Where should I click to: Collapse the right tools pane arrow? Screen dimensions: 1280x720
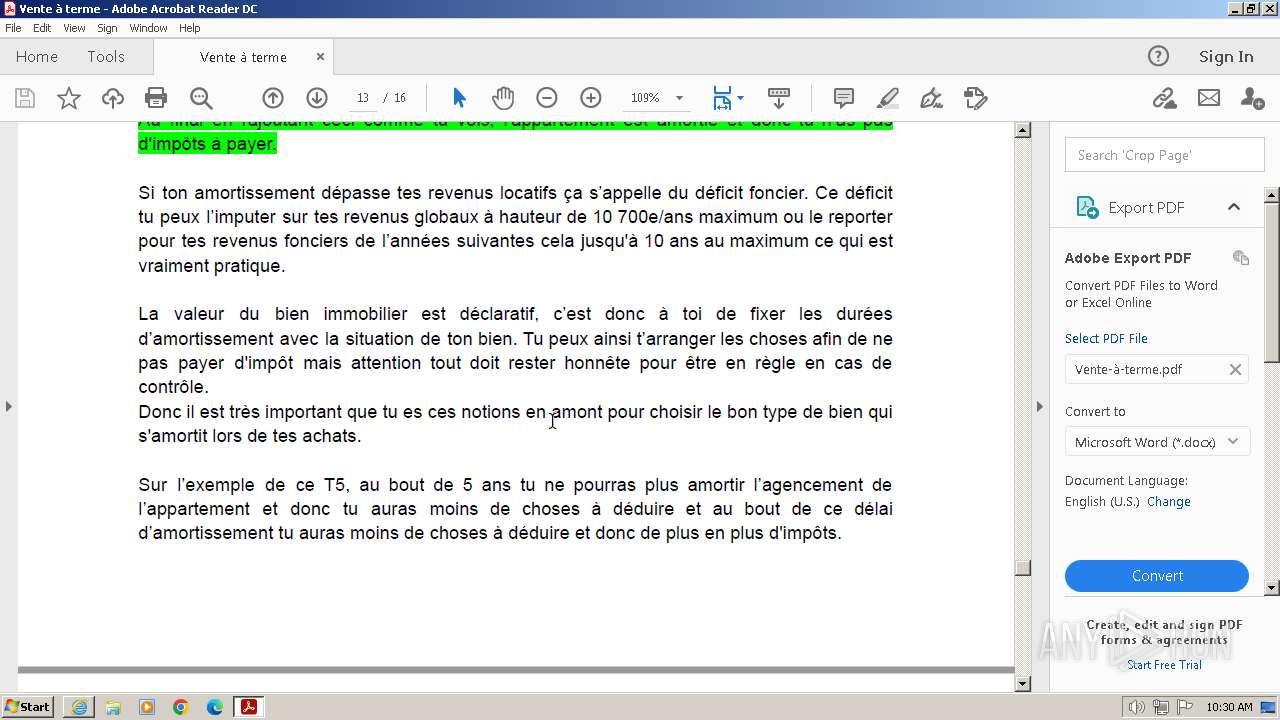[x=1039, y=406]
